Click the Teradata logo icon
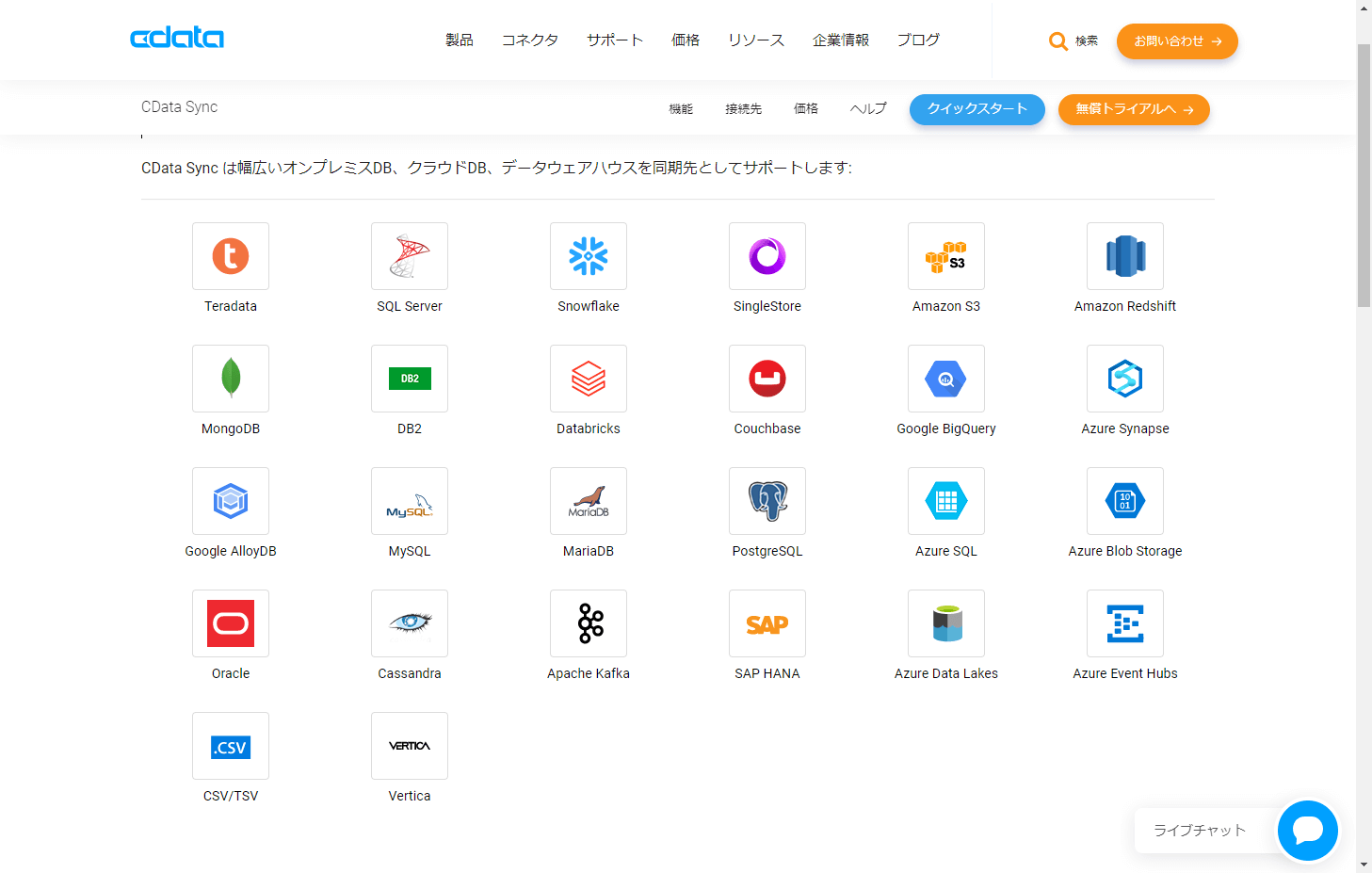Image resolution: width=1372 pixels, height=873 pixels. (231, 256)
